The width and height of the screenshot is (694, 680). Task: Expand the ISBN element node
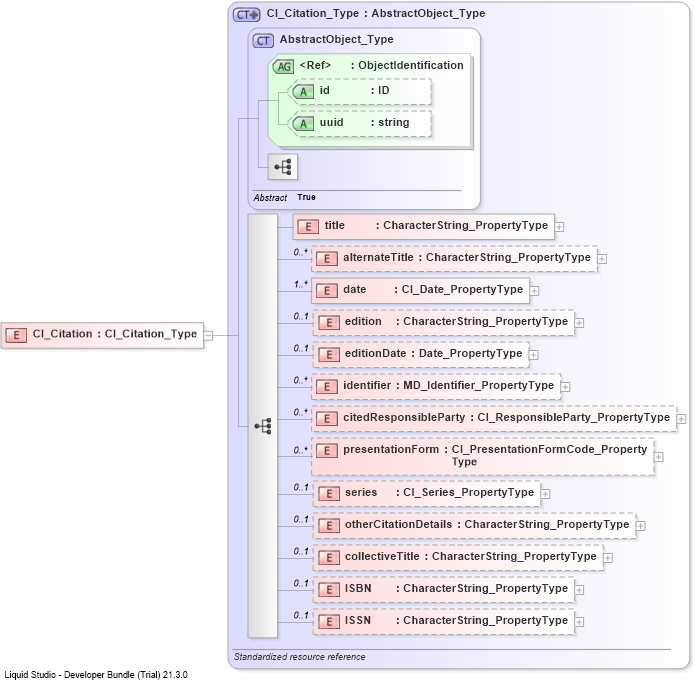[579, 590]
